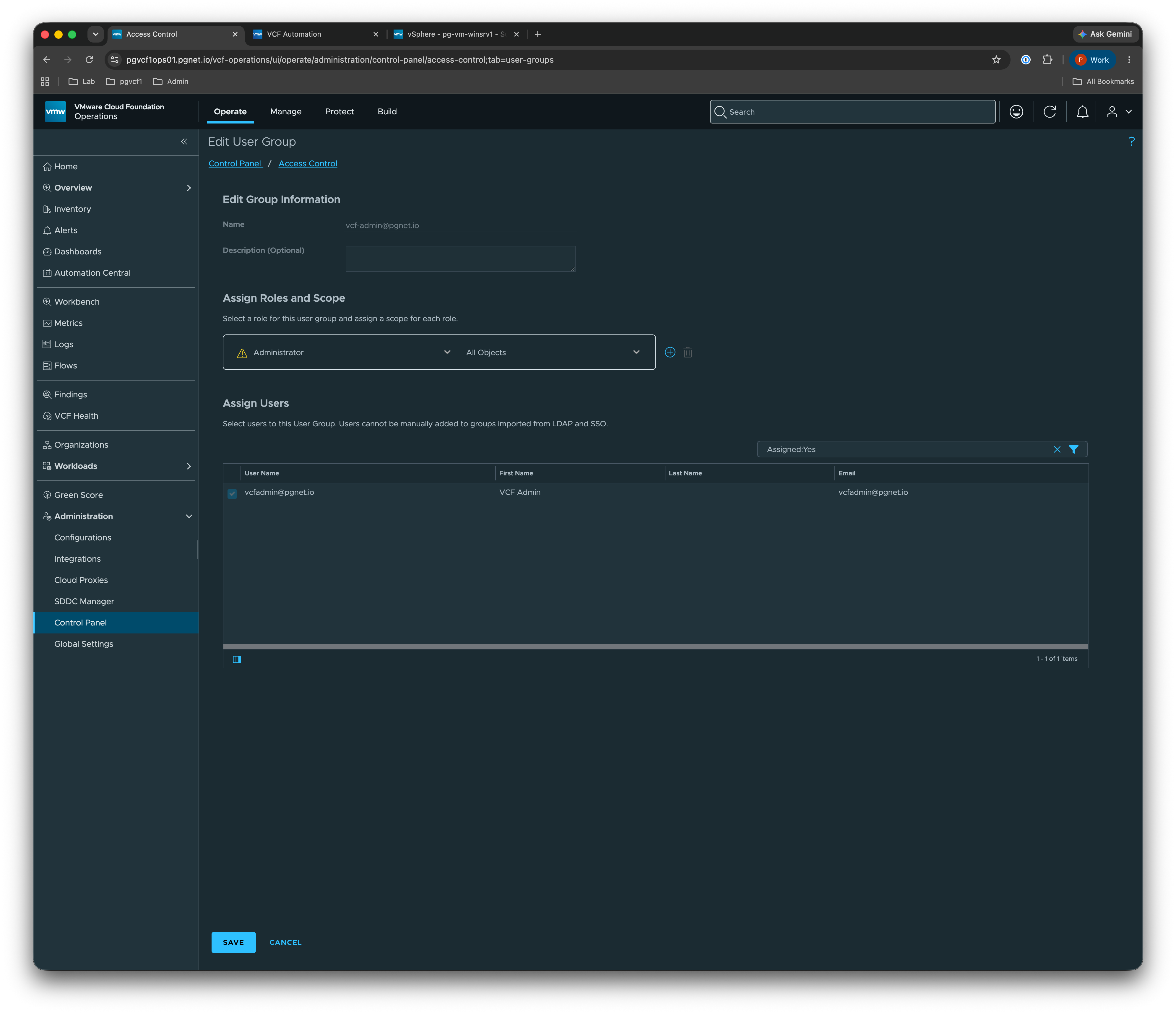This screenshot has width=1176, height=1014.
Task: Click the refresh icon in header
Action: (x=1050, y=112)
